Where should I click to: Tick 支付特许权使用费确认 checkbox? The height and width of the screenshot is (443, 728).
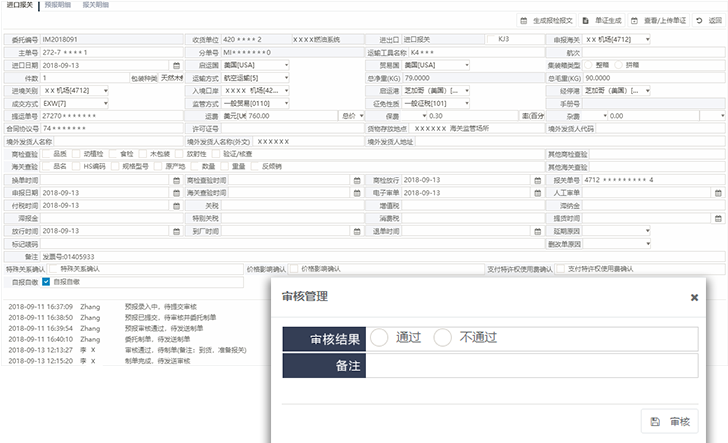tap(560, 269)
